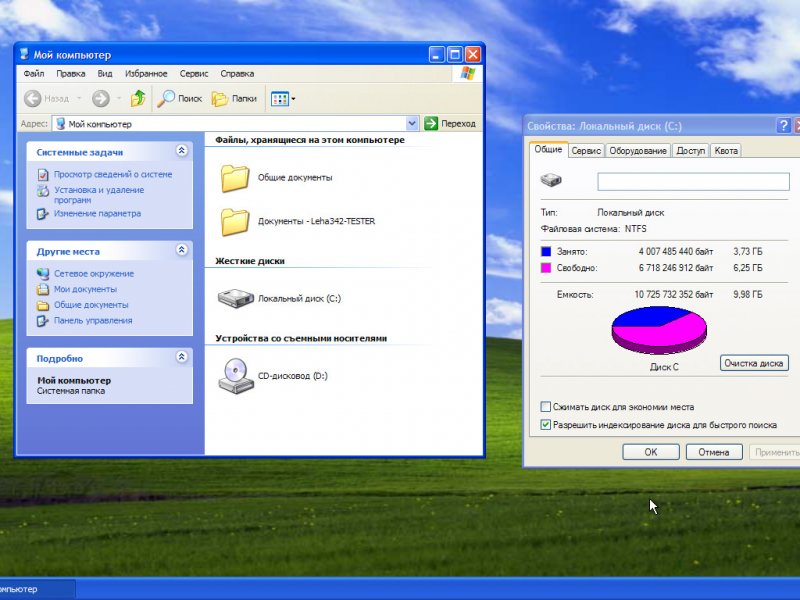Open Сетевое окружение link

click(x=94, y=273)
